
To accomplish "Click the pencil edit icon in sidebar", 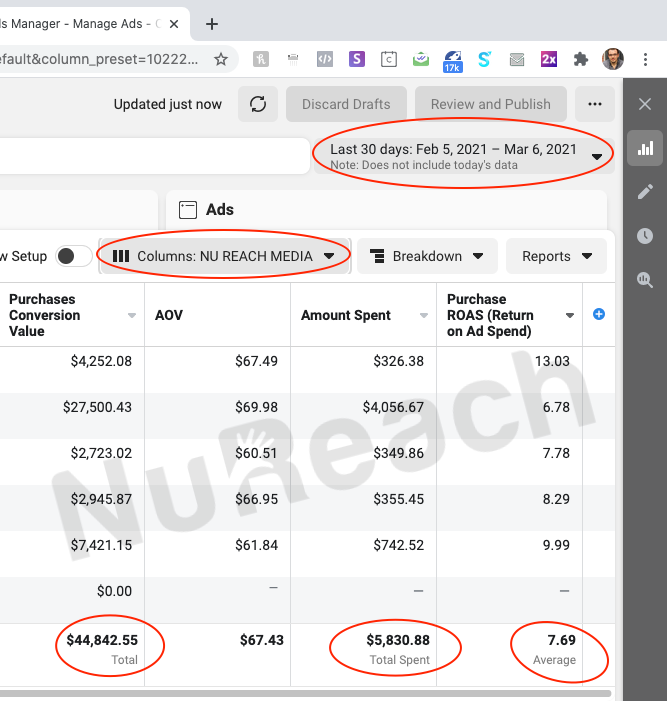I will click(x=645, y=192).
